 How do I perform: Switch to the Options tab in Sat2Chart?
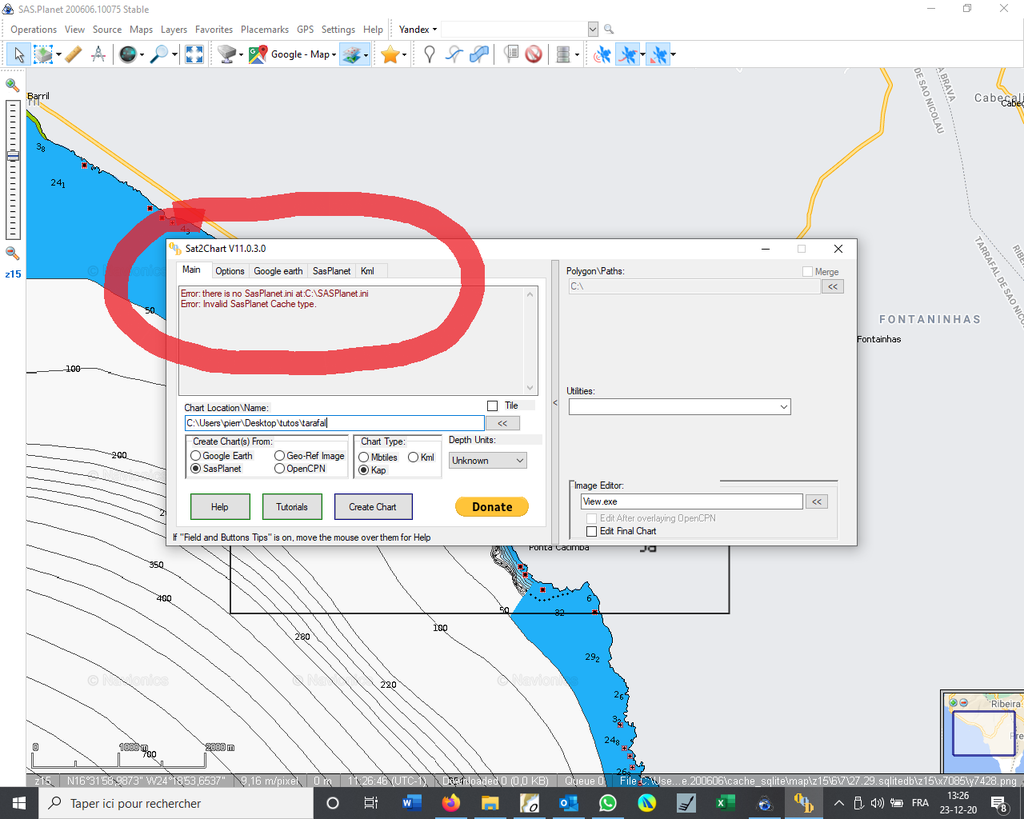click(x=230, y=271)
